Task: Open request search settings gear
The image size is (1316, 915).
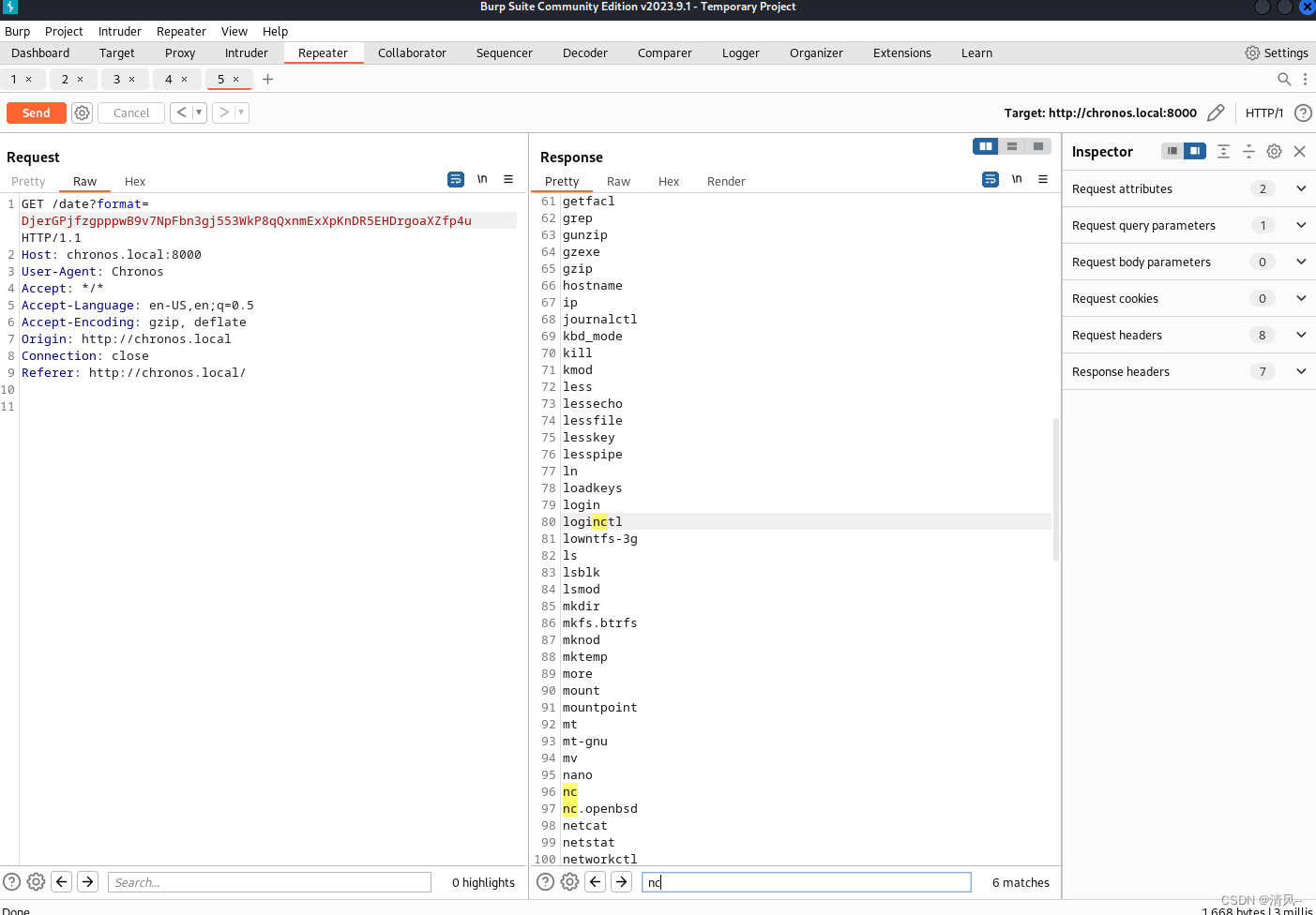Action: click(36, 881)
